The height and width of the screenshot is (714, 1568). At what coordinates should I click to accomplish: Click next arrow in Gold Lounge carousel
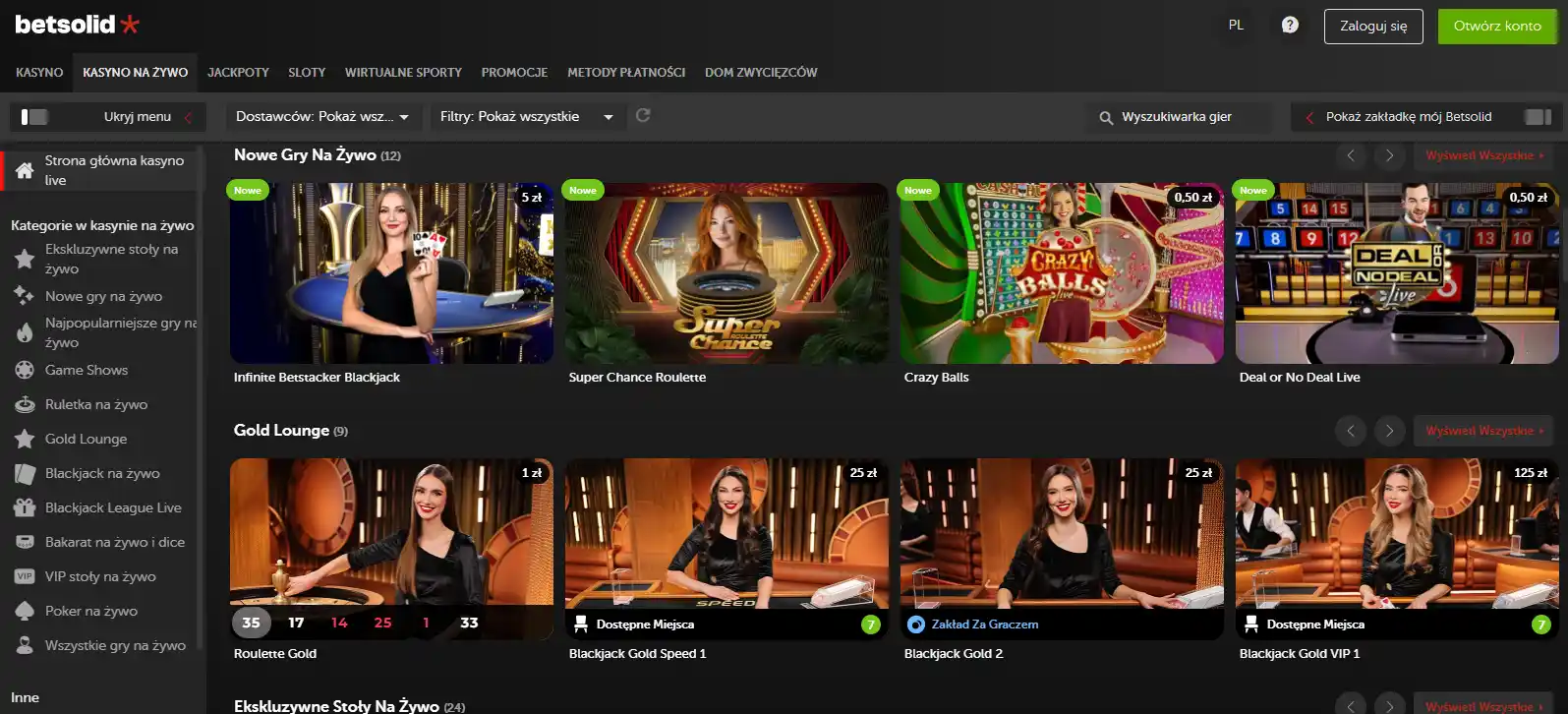(1388, 431)
